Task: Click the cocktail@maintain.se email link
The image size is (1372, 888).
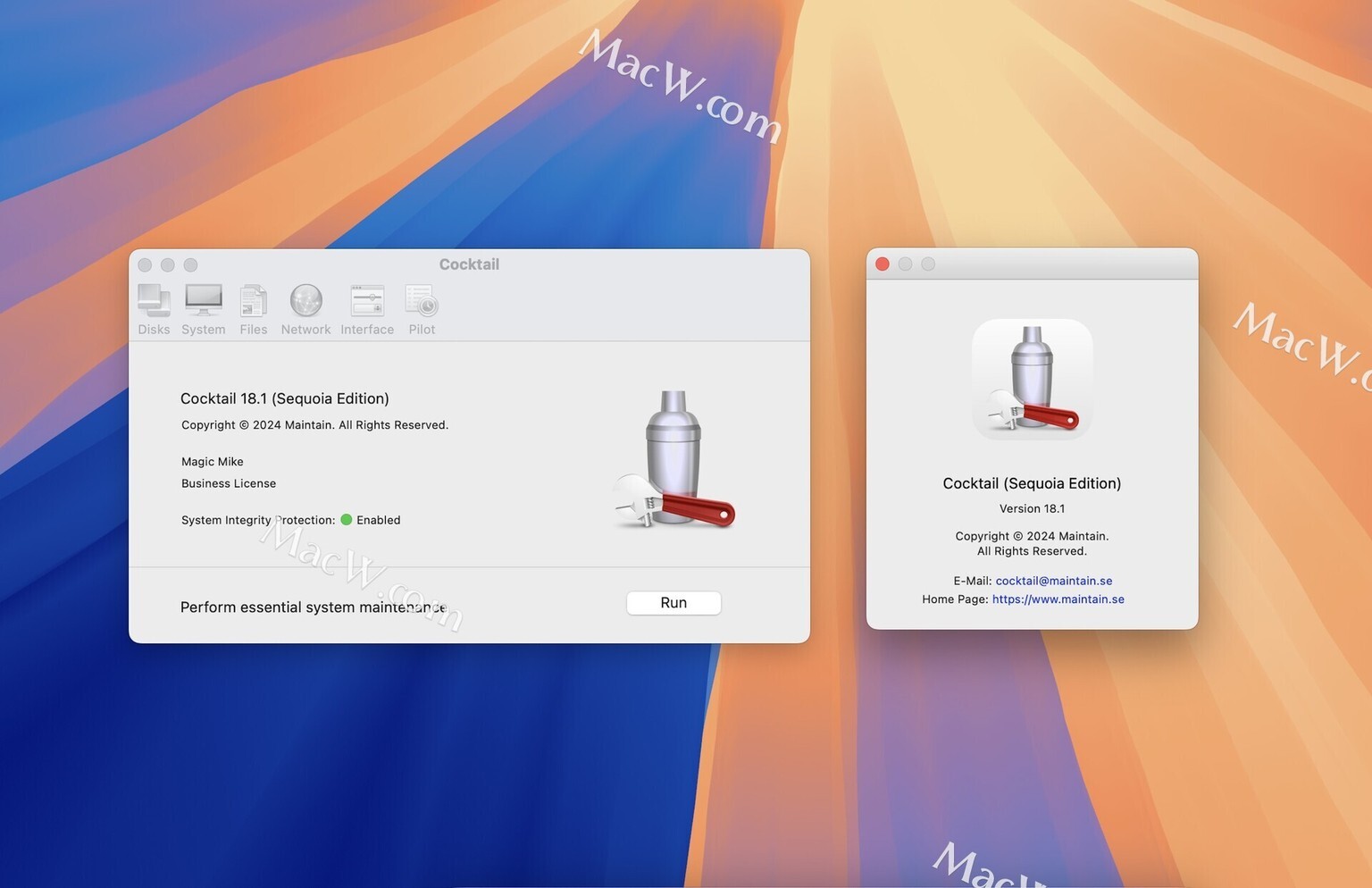Action: coord(1054,581)
